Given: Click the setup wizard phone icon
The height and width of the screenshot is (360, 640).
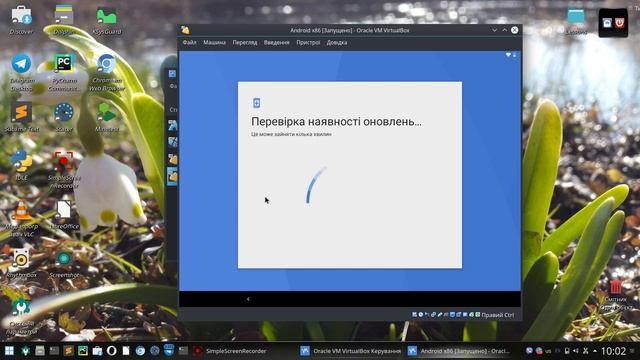Looking at the screenshot, I should 256,103.
